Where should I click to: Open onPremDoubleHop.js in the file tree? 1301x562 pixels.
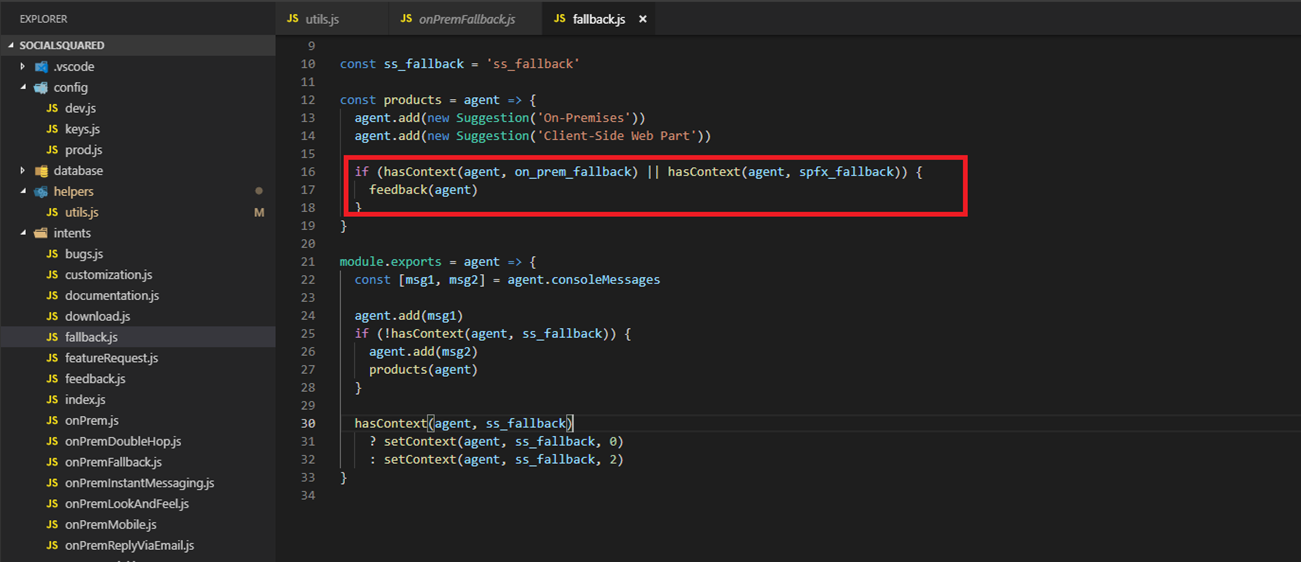(123, 441)
